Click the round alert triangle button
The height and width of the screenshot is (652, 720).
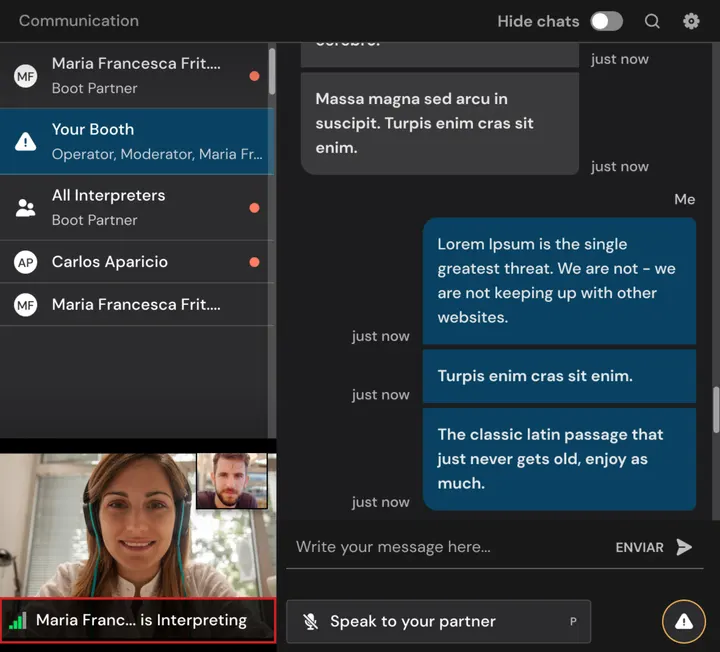[683, 621]
